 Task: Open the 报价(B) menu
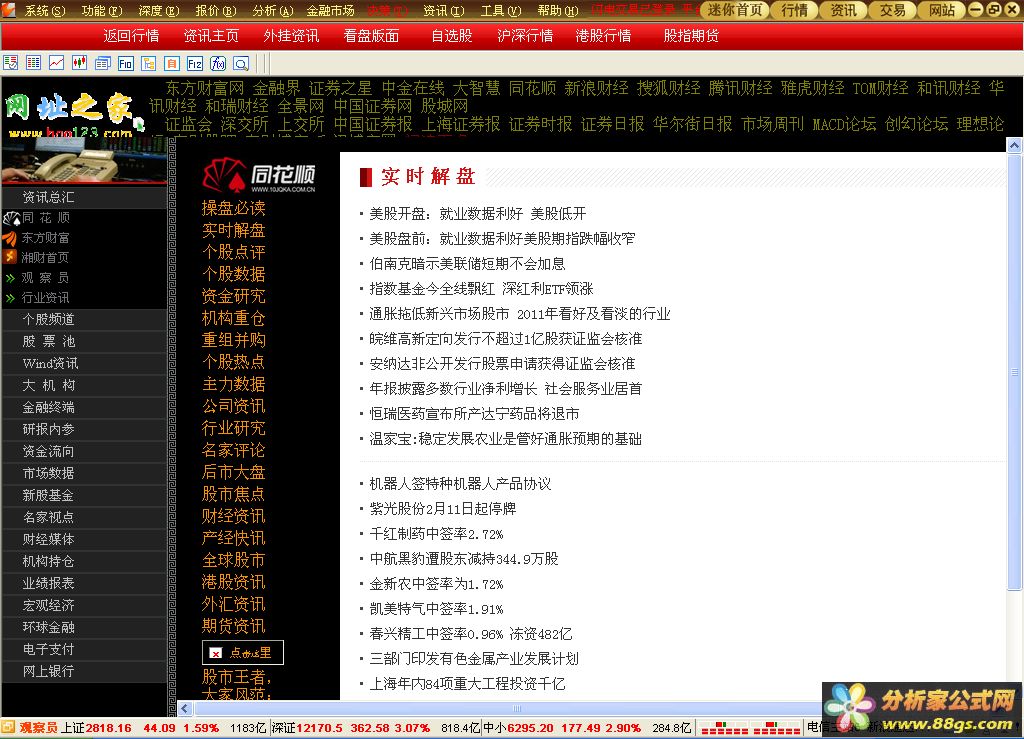[216, 10]
